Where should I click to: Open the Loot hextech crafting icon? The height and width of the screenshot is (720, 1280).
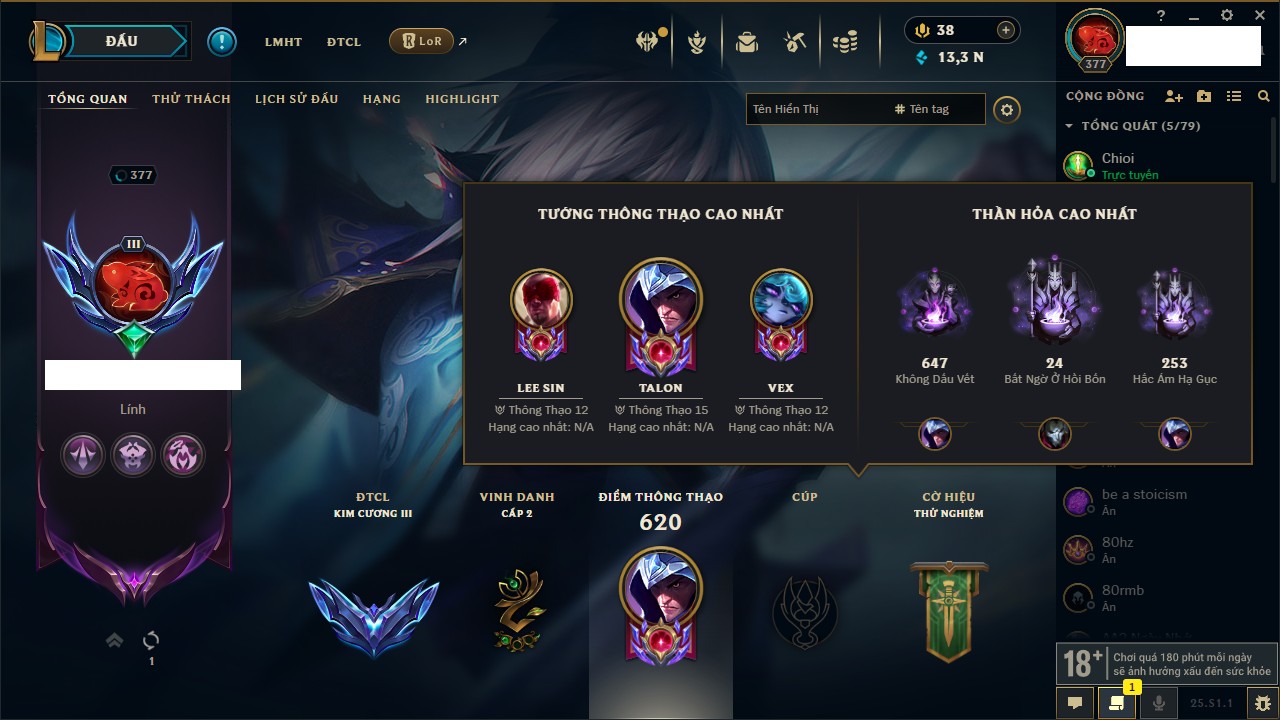[x=796, y=42]
